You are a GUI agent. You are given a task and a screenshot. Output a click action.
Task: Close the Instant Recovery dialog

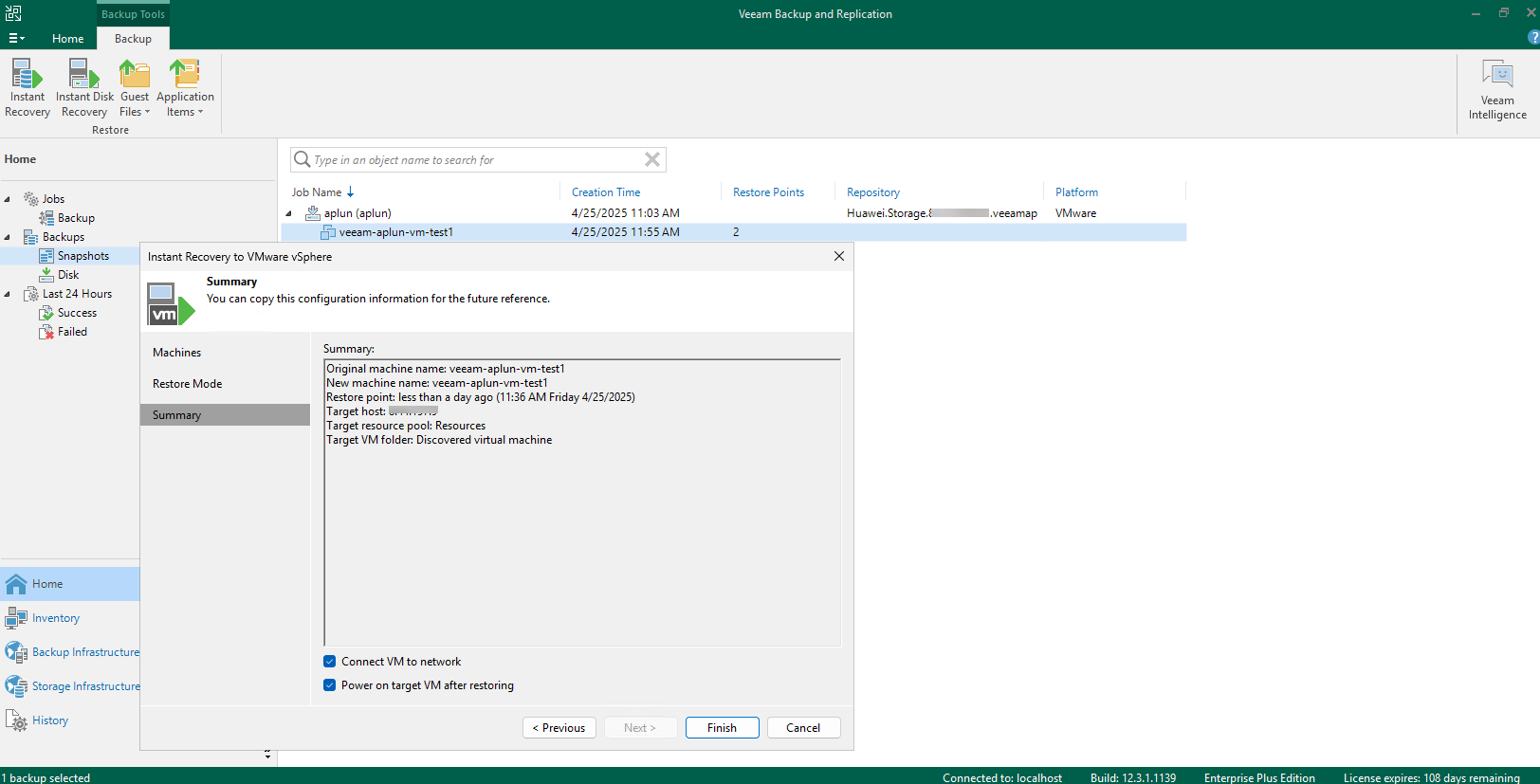839,256
